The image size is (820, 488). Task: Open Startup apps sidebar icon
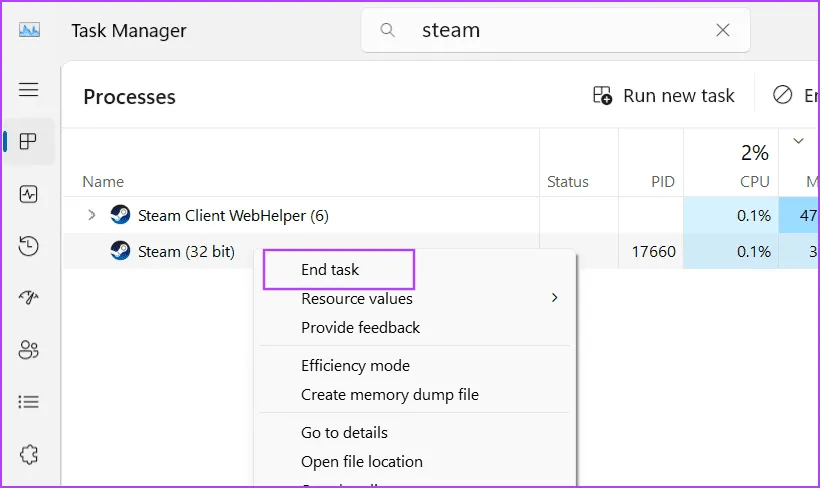[x=29, y=298]
